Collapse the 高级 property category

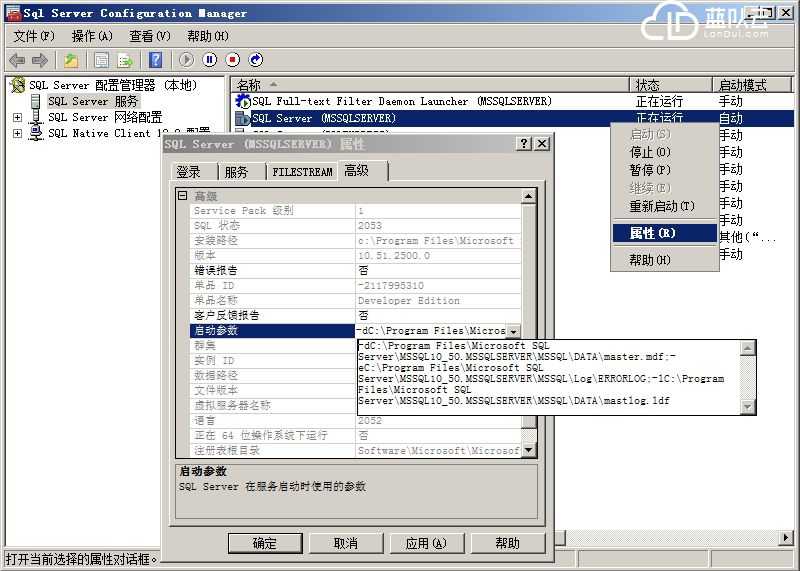[183, 195]
